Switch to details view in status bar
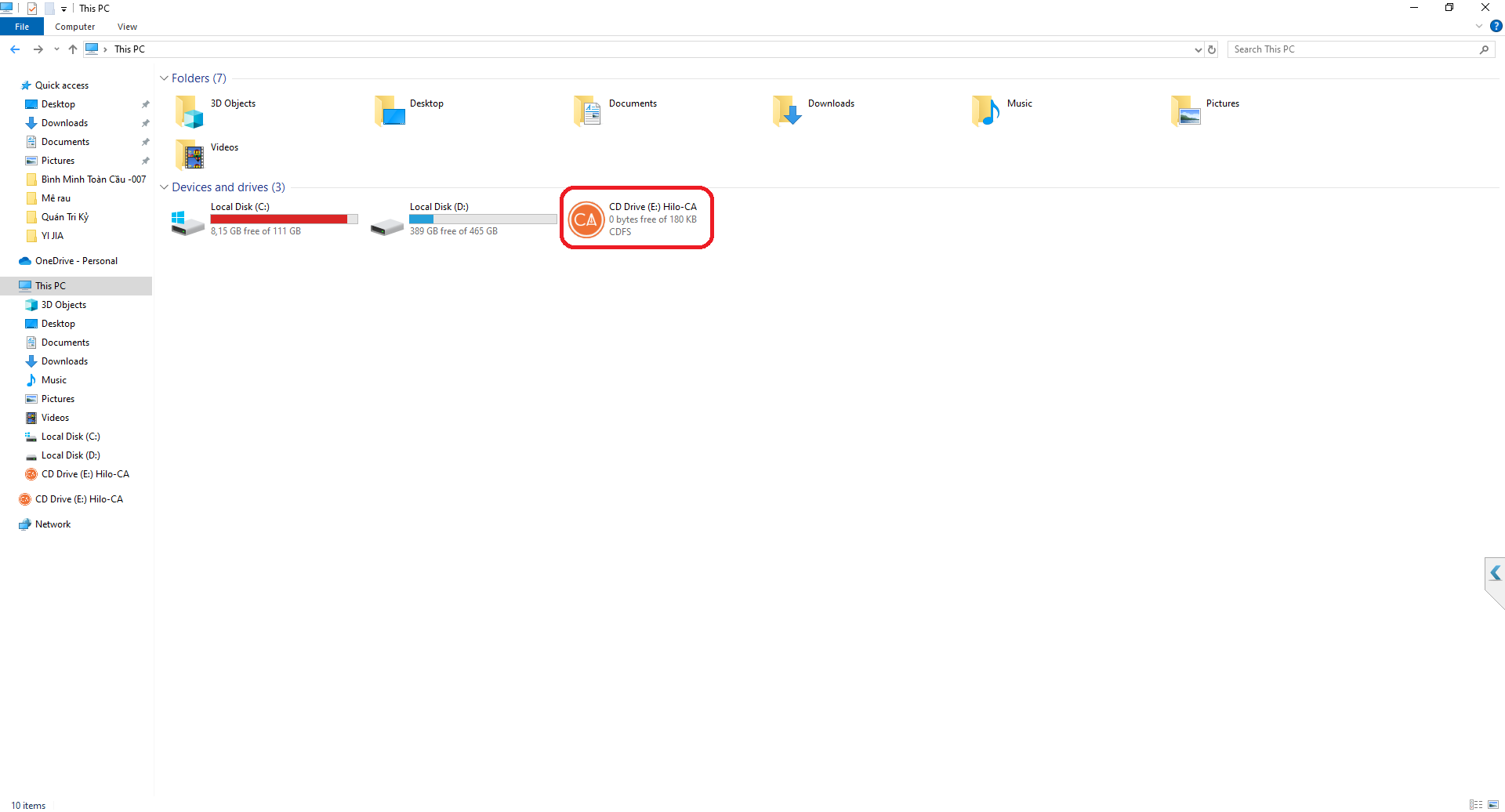Image resolution: width=1505 pixels, height=812 pixels. (x=1476, y=805)
